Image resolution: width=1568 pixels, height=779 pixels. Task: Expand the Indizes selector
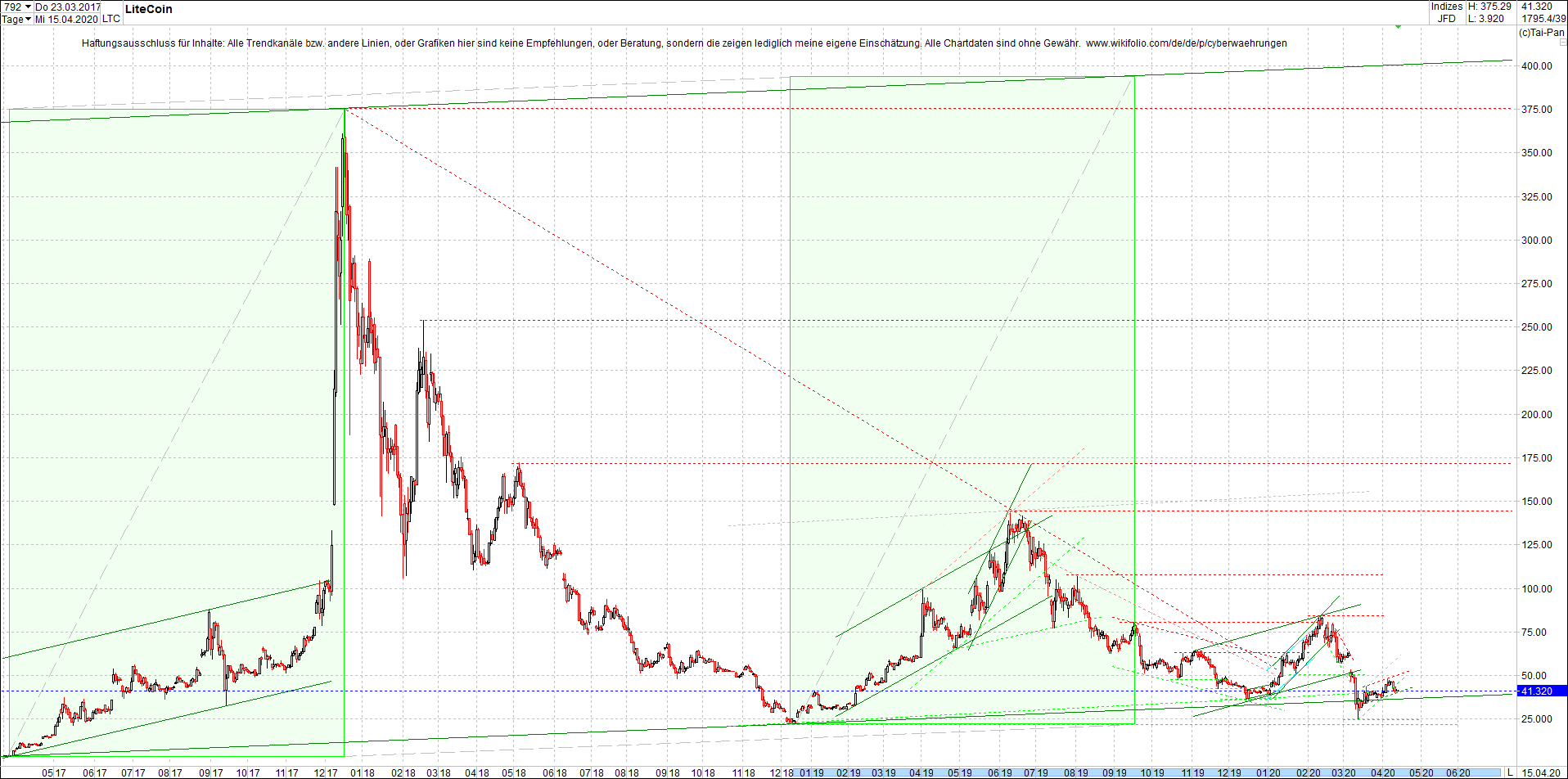(1445, 6)
